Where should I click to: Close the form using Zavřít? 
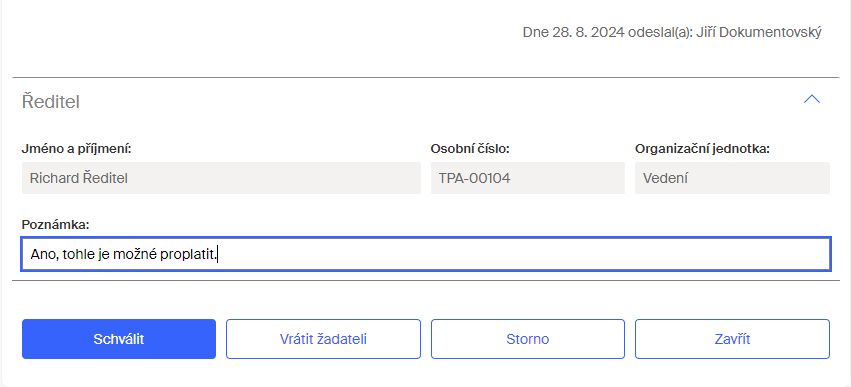(732, 339)
